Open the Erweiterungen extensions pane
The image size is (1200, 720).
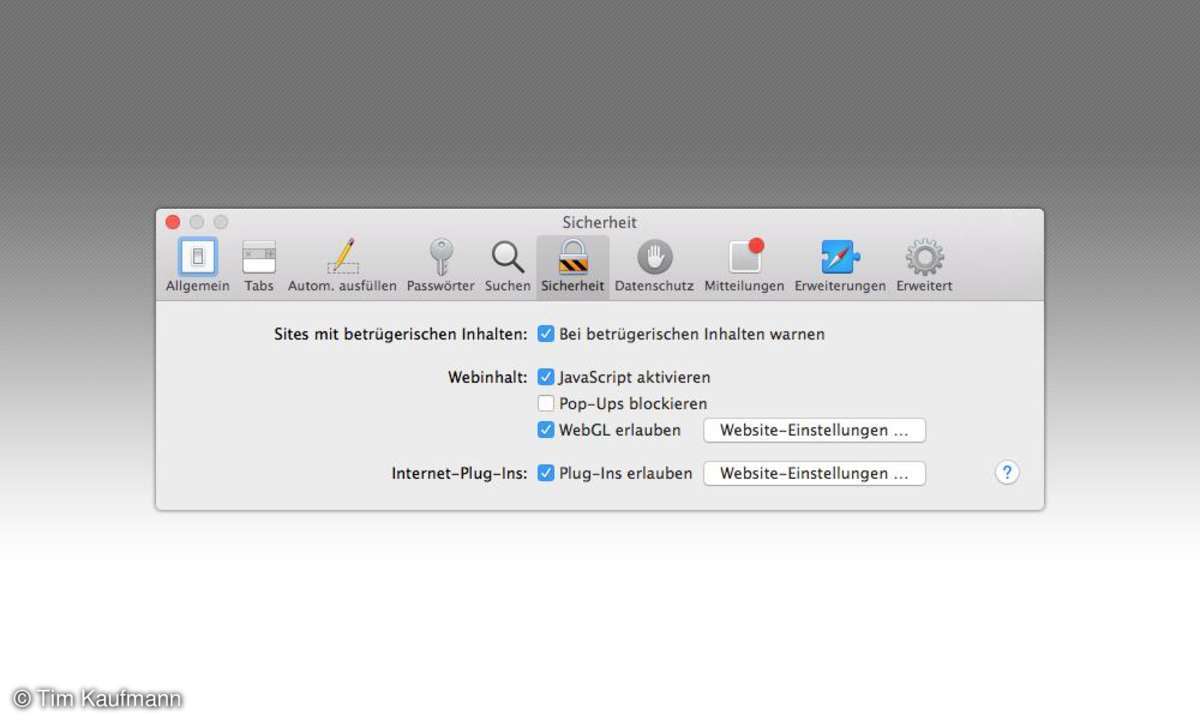[x=840, y=265]
